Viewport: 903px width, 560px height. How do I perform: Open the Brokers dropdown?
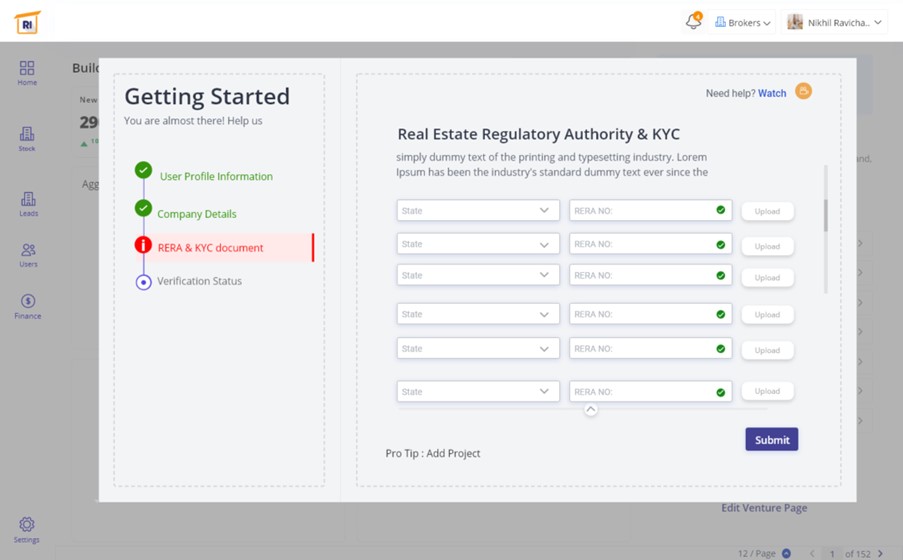pos(743,22)
